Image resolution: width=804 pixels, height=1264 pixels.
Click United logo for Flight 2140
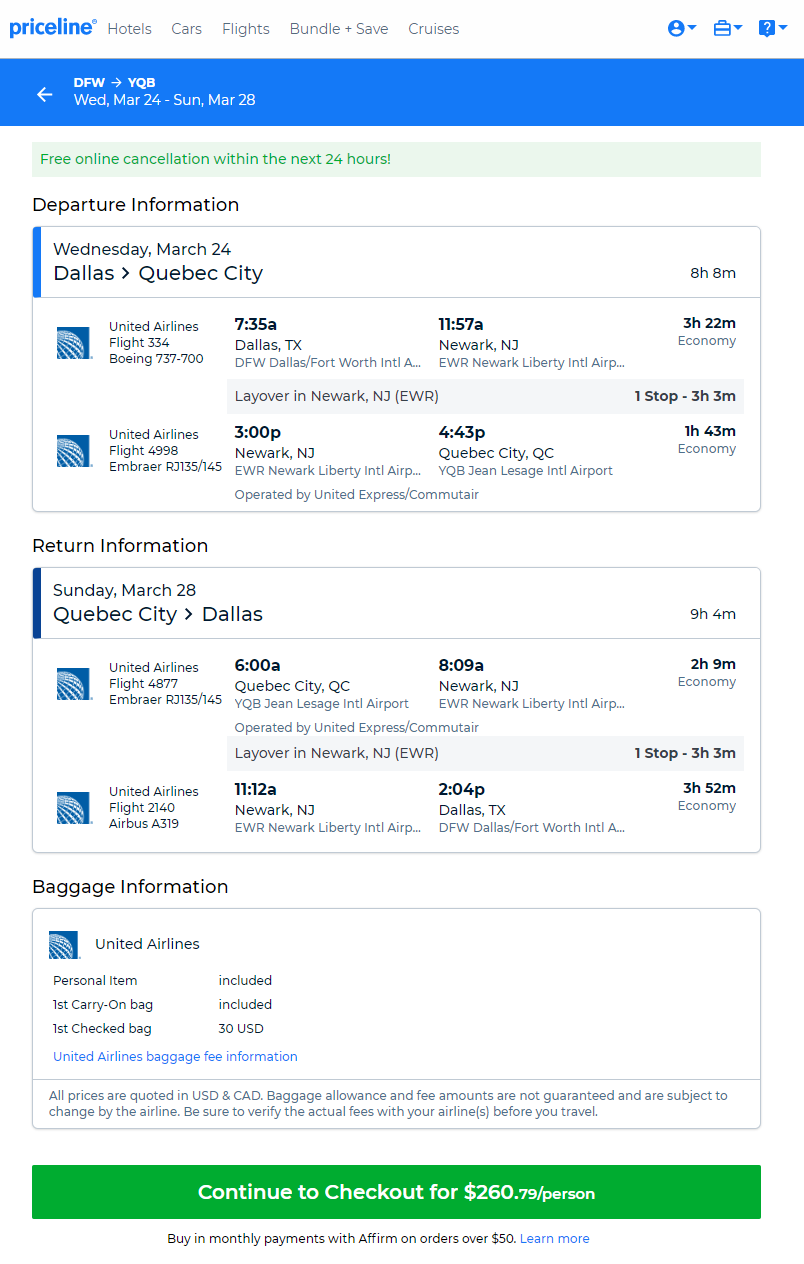click(x=74, y=808)
